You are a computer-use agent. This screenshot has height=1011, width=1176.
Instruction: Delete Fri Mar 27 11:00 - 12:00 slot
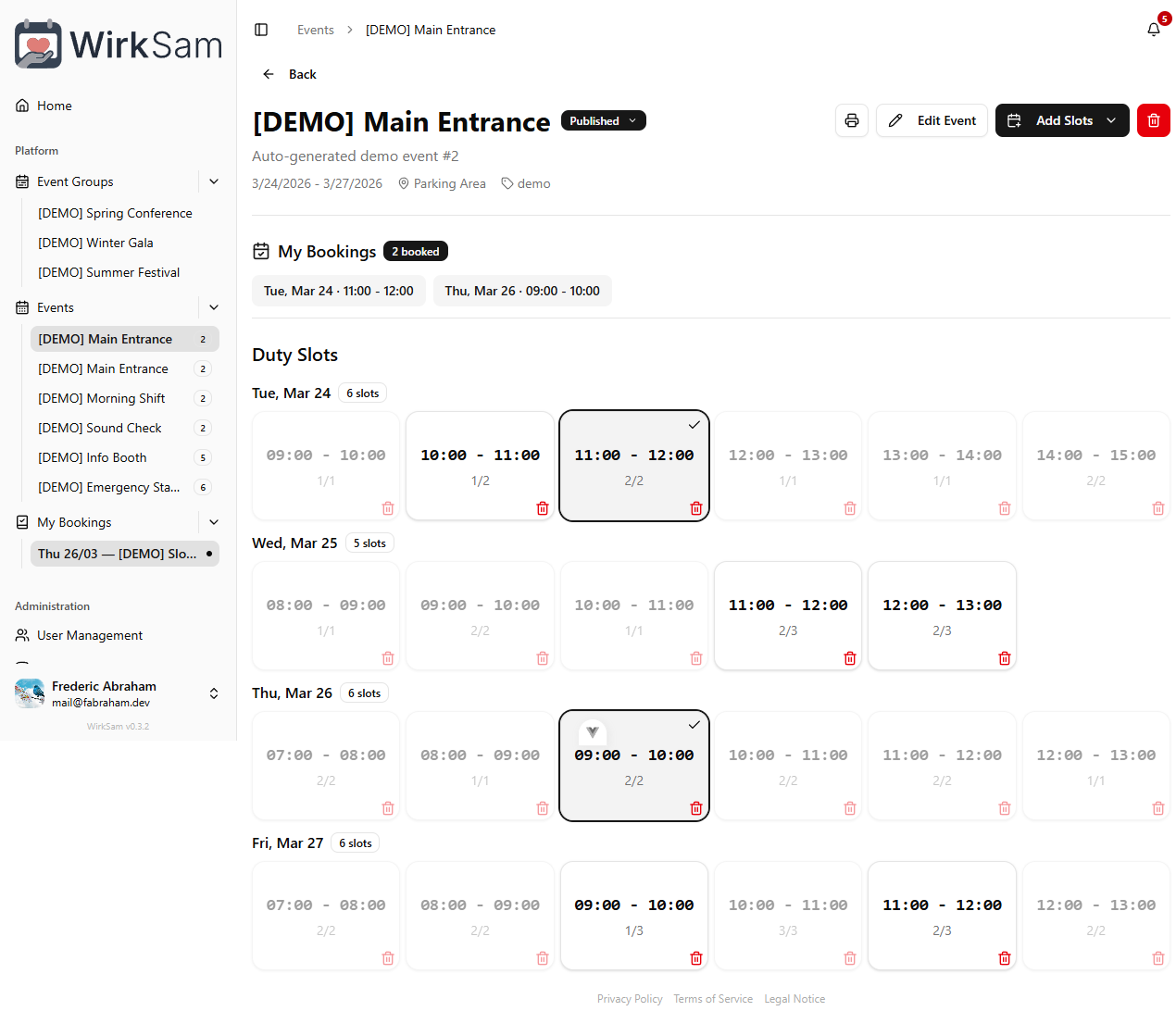pyautogui.click(x=1005, y=958)
